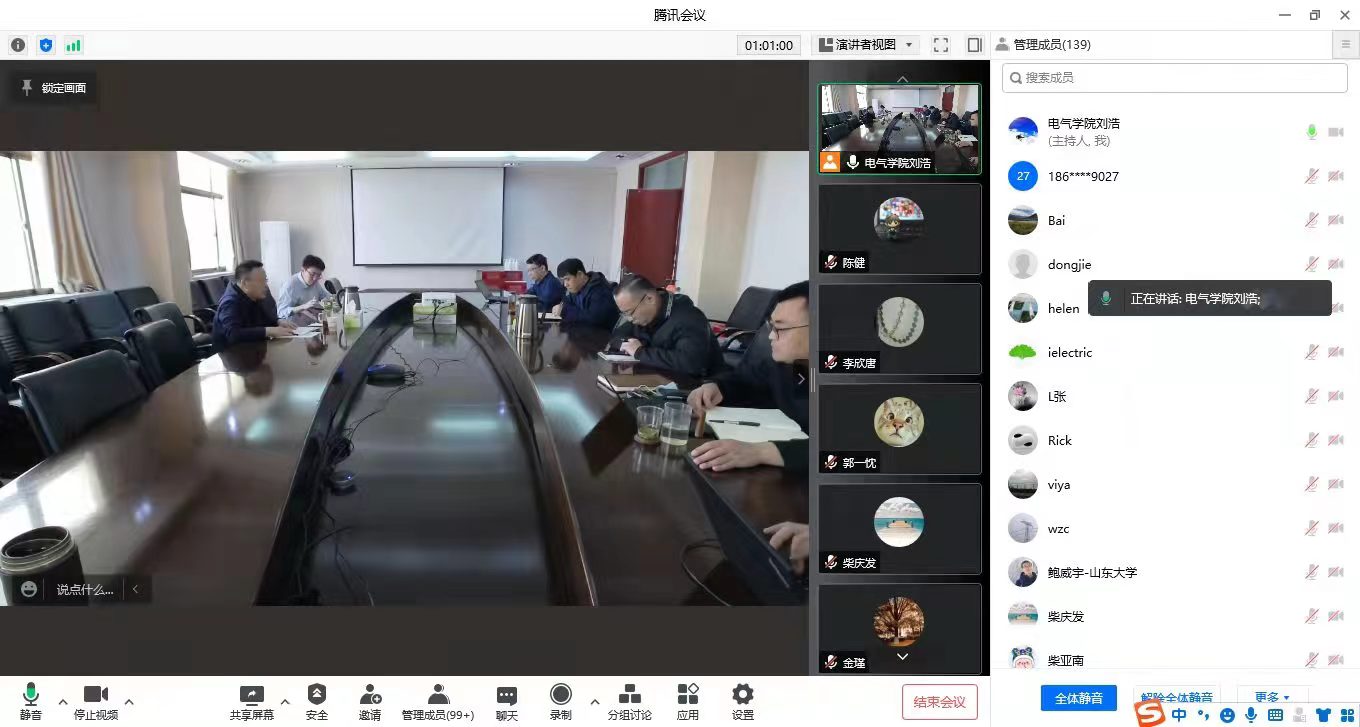Screen dimensions: 1360x727
Task: Click the share screen icon (共享屏幕)
Action: pos(251,695)
